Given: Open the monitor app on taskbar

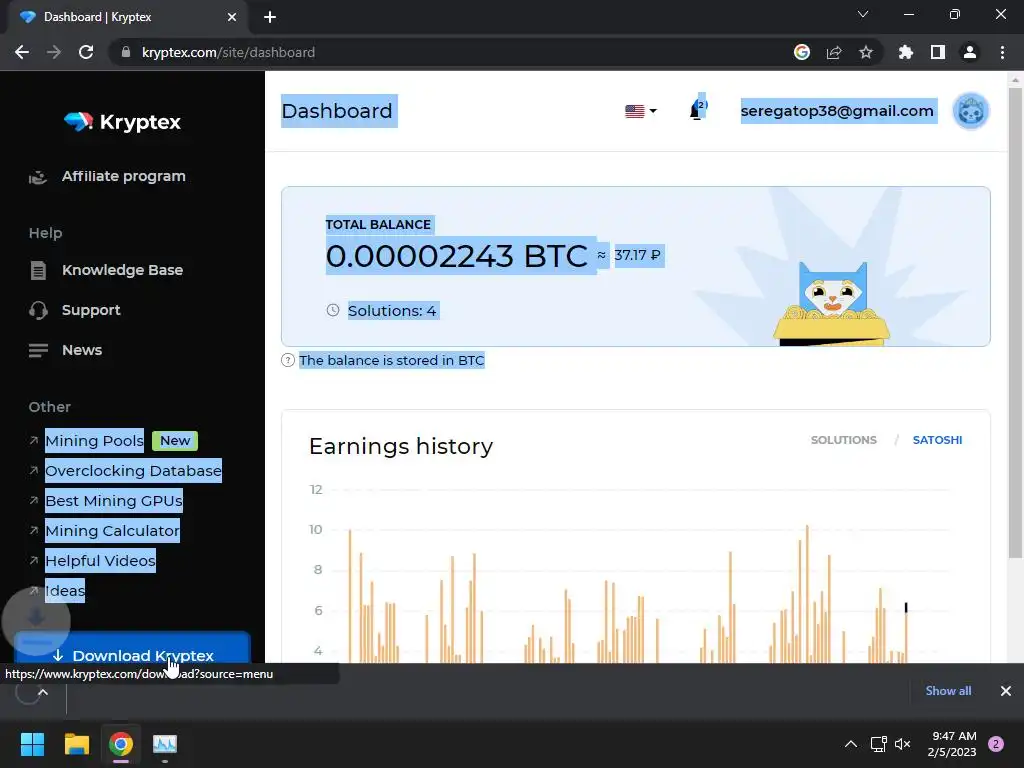Looking at the screenshot, I should click(165, 744).
